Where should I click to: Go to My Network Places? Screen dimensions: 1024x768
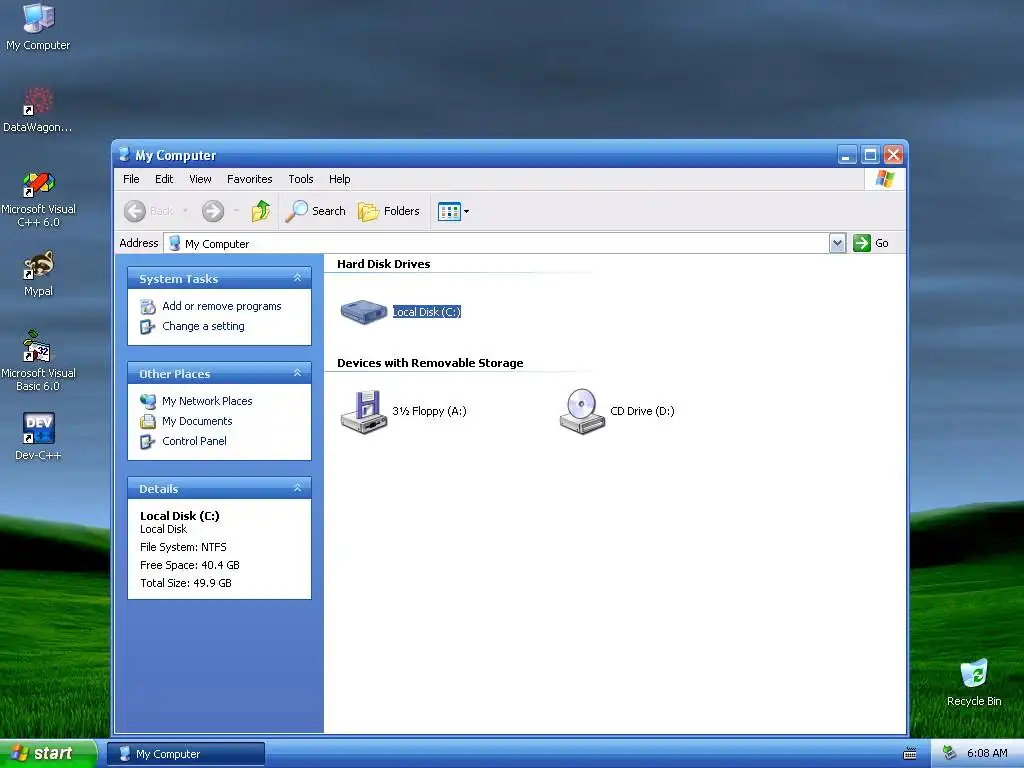point(207,401)
